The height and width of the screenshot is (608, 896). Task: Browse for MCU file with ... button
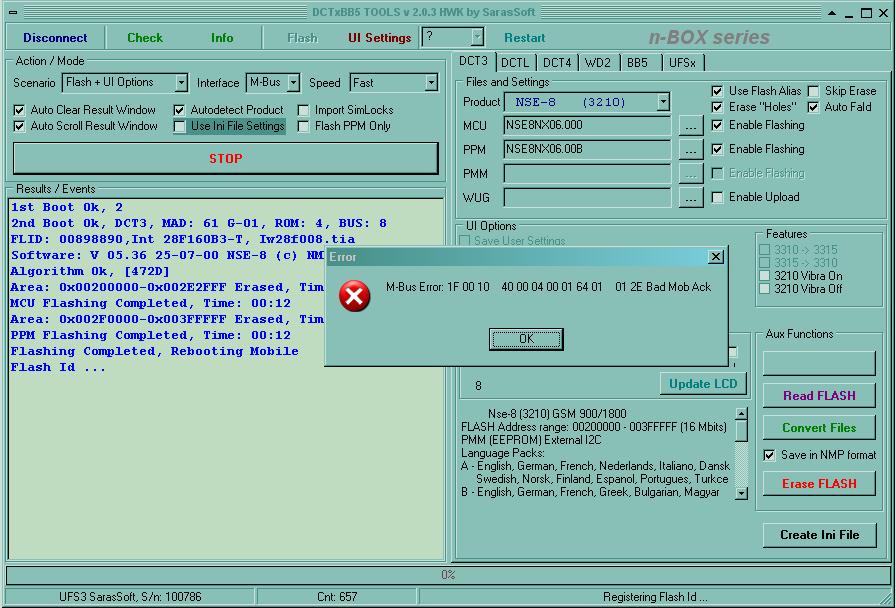[x=691, y=126]
